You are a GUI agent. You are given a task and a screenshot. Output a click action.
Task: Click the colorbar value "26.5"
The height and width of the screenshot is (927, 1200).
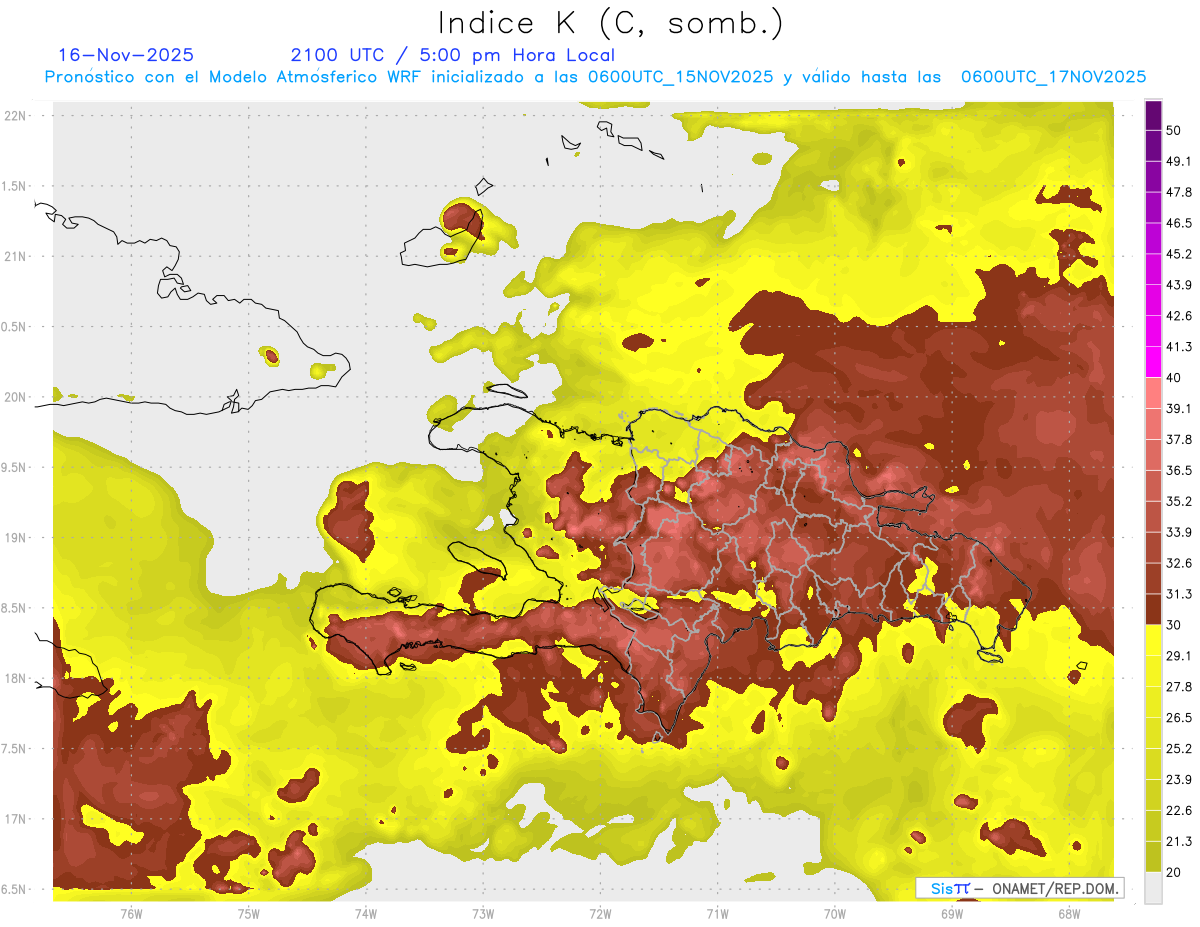point(1178,717)
